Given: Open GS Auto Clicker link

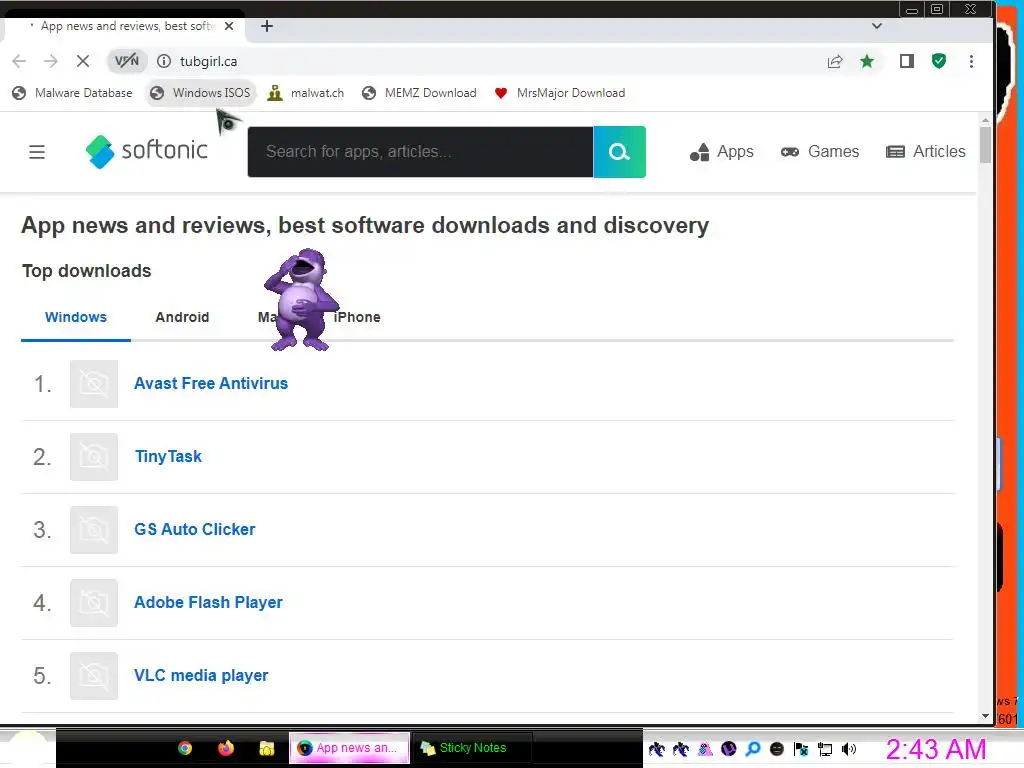Looking at the screenshot, I should (195, 529).
